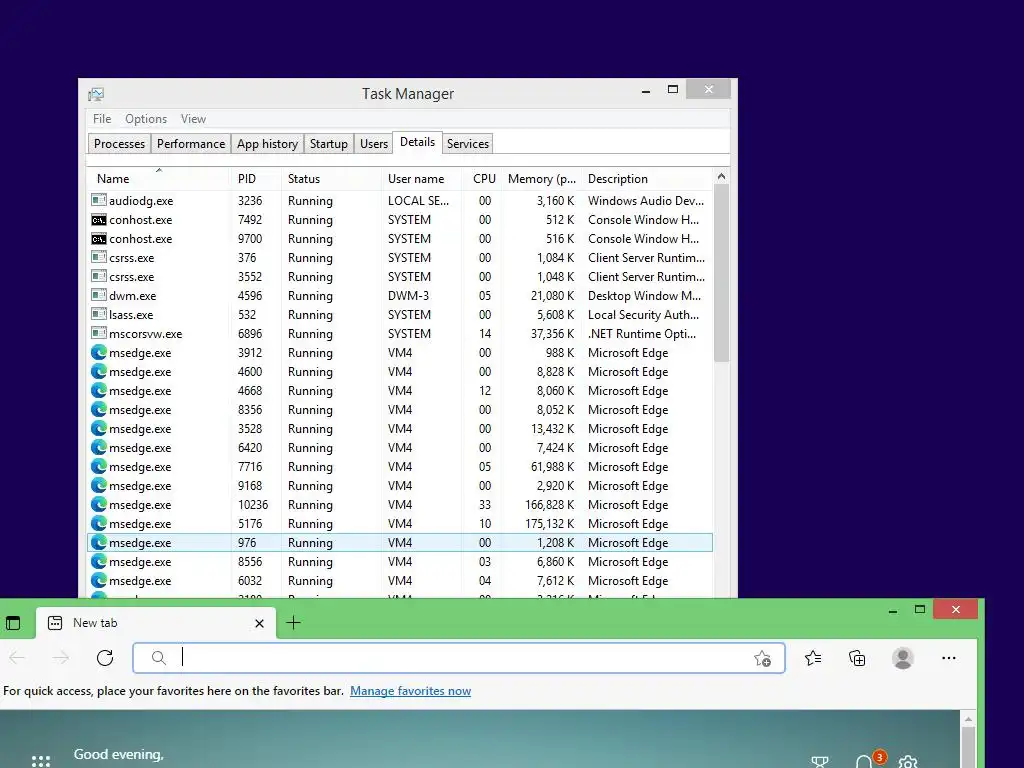
Task: Select csrss.exe with PID 3552
Action: (400, 277)
